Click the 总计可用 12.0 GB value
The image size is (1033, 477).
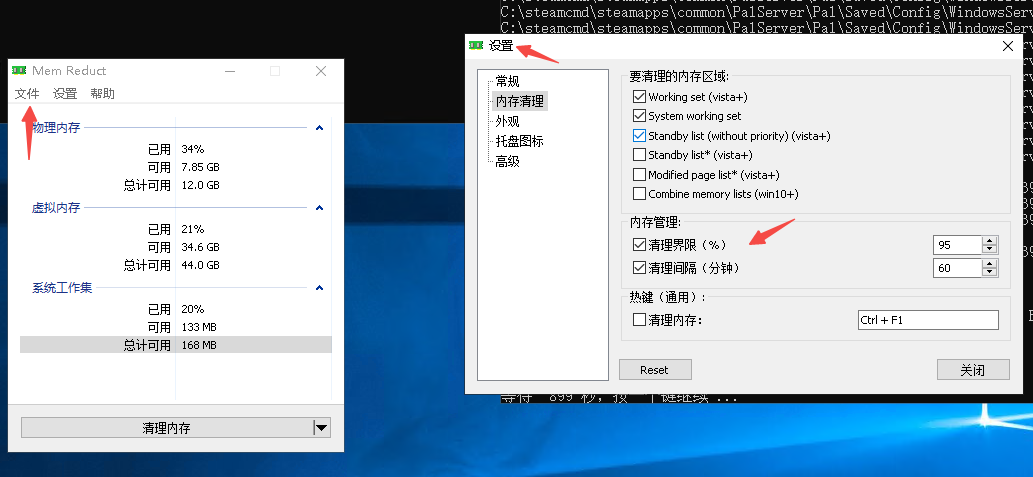click(x=200, y=185)
